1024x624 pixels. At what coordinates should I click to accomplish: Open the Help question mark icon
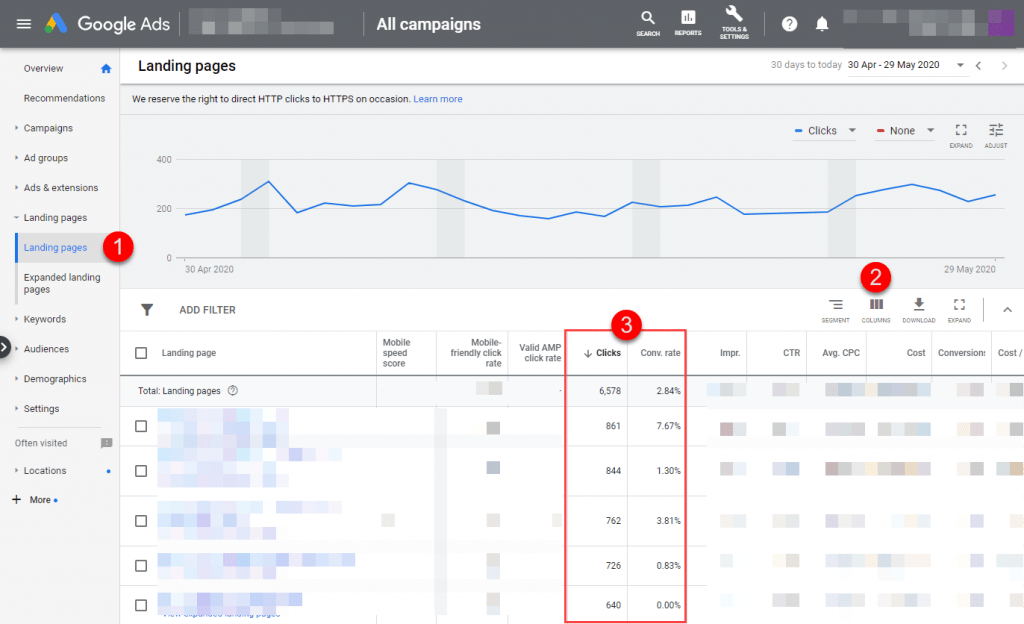(790, 24)
